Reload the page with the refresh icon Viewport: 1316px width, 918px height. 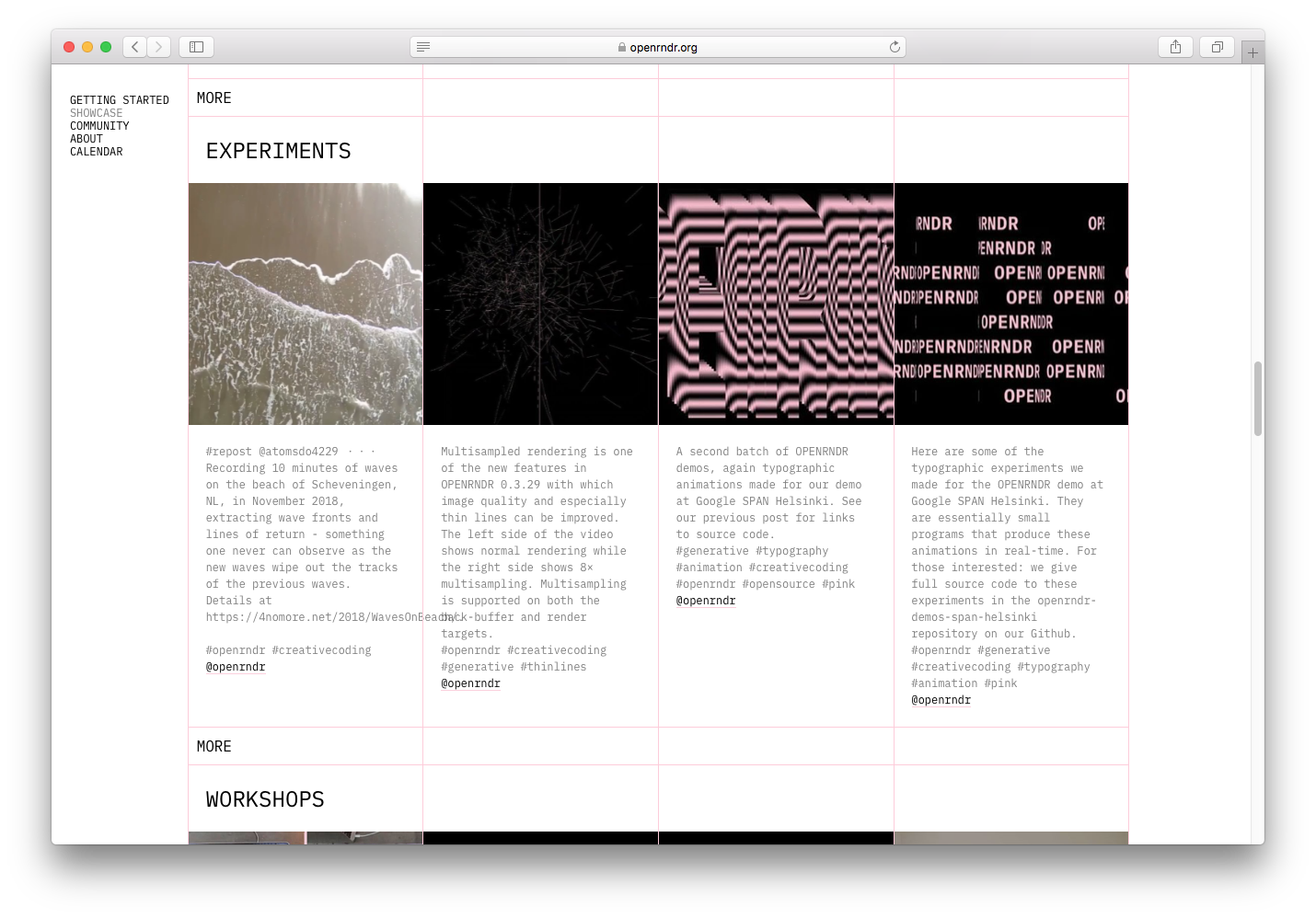(895, 47)
